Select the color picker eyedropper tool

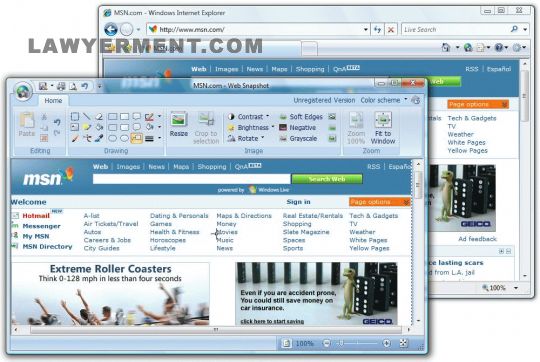pos(99,138)
